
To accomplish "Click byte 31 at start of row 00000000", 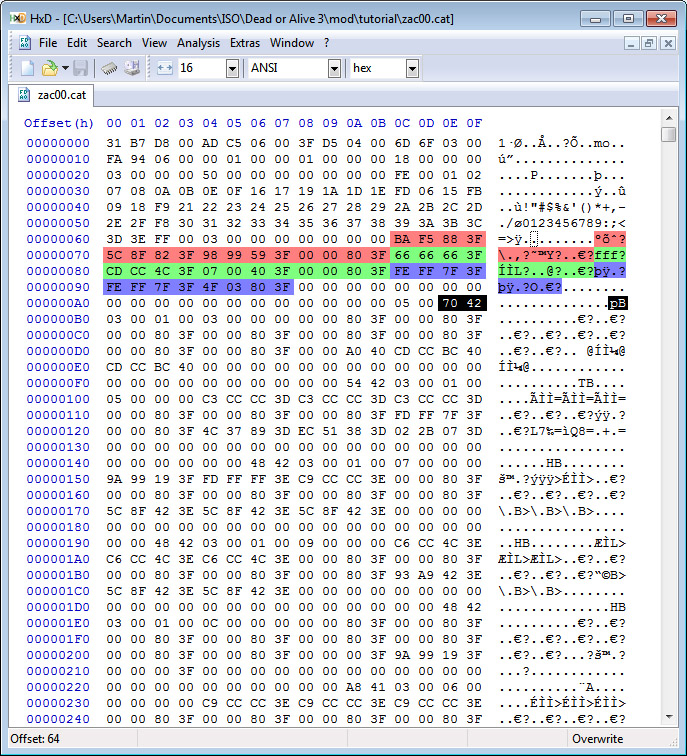I will point(114,143).
